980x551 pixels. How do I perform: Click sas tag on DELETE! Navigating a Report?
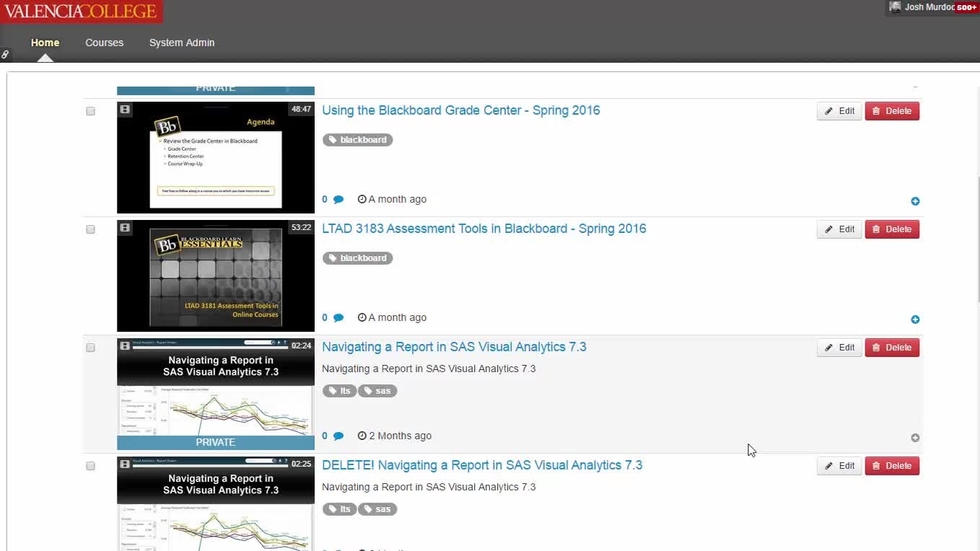[x=378, y=509]
